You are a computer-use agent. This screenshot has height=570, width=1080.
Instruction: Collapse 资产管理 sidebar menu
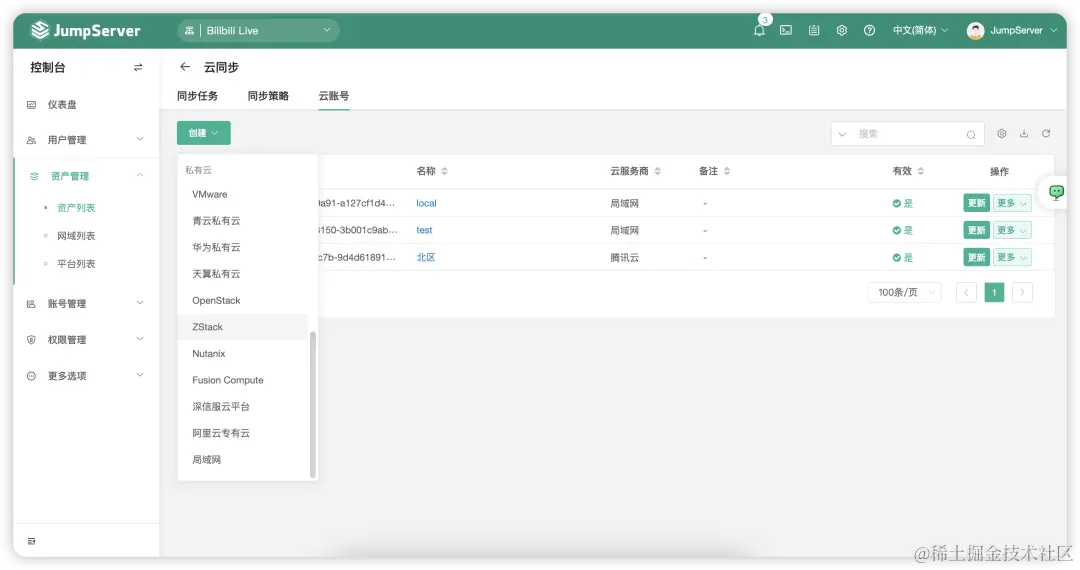tap(86, 176)
